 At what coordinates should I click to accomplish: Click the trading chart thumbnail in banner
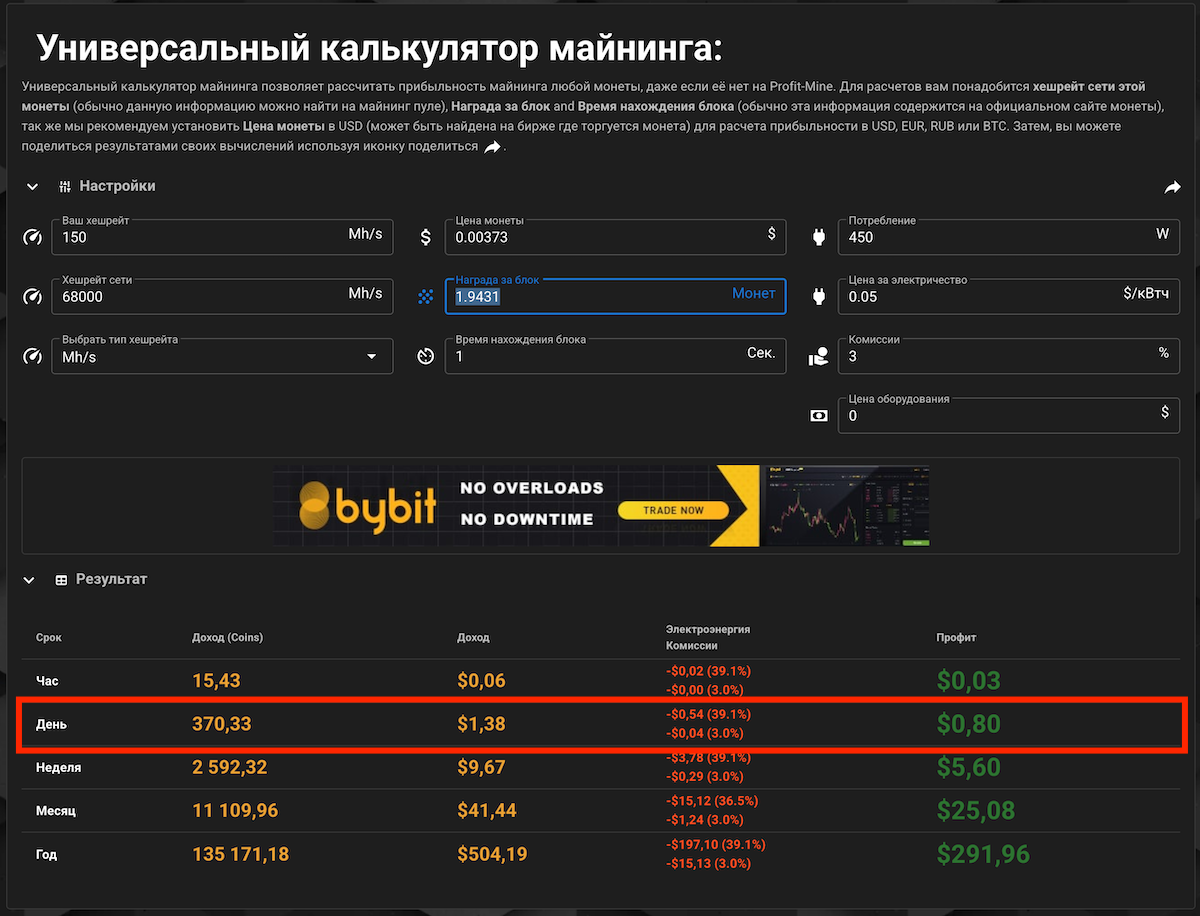pyautogui.click(x=847, y=506)
